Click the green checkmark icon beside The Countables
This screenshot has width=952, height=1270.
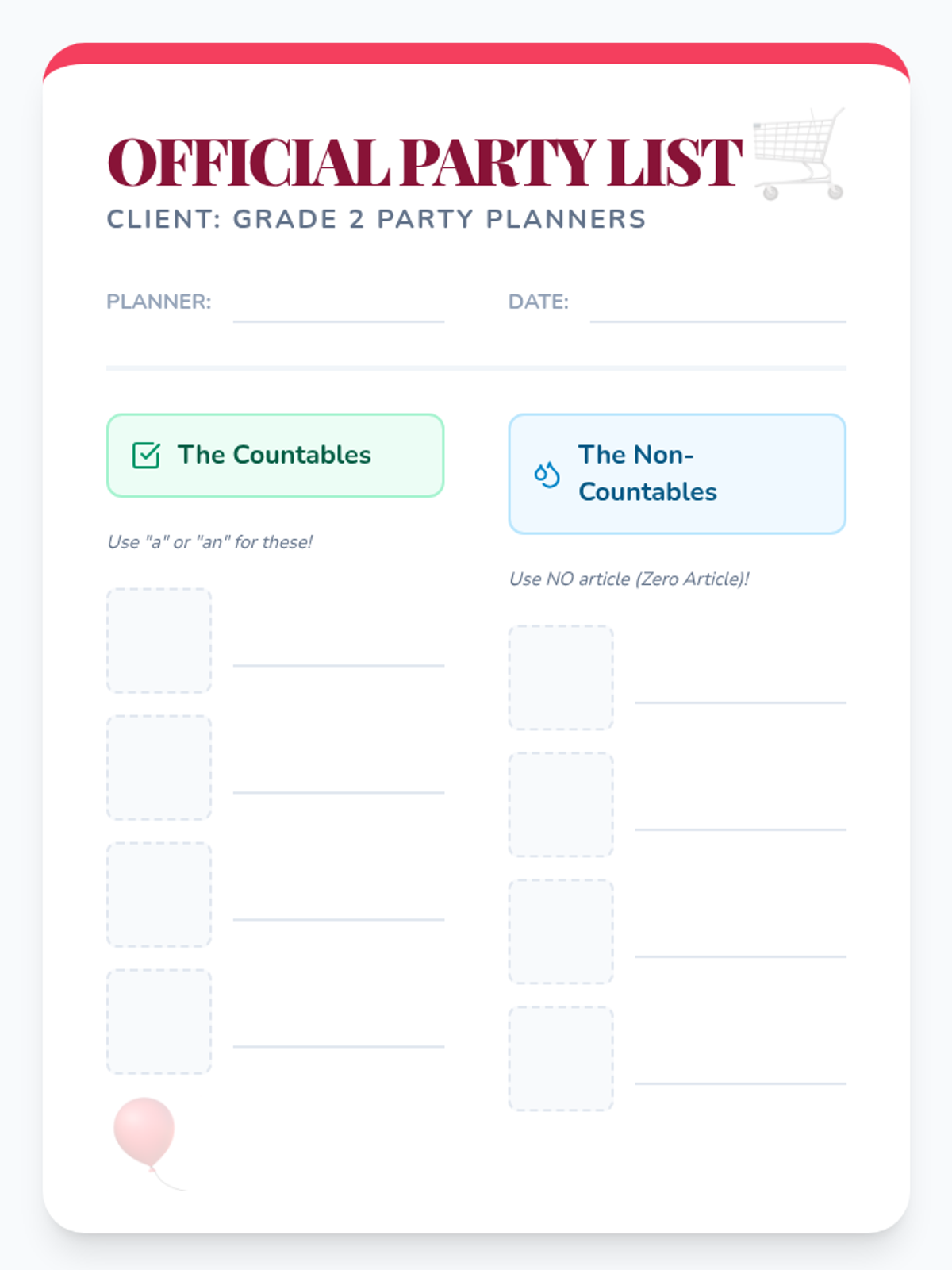(x=146, y=456)
